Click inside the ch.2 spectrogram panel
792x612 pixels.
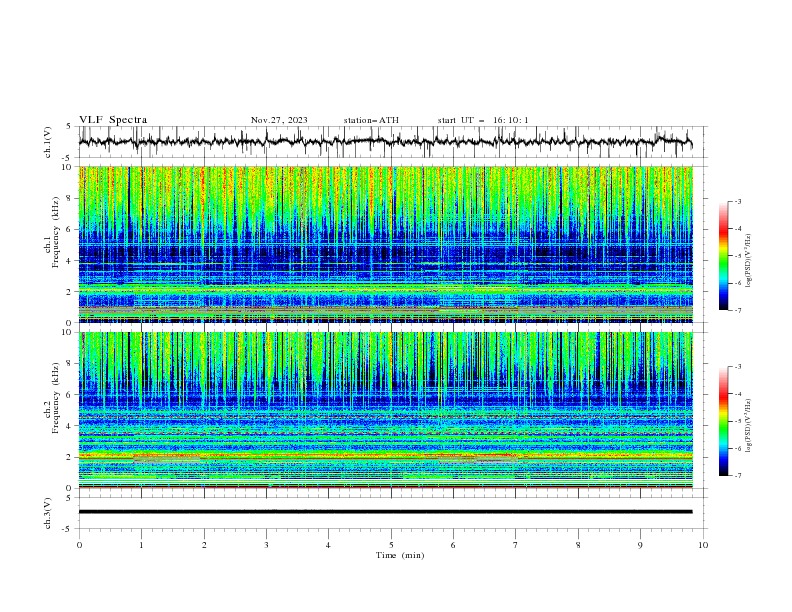click(385, 410)
